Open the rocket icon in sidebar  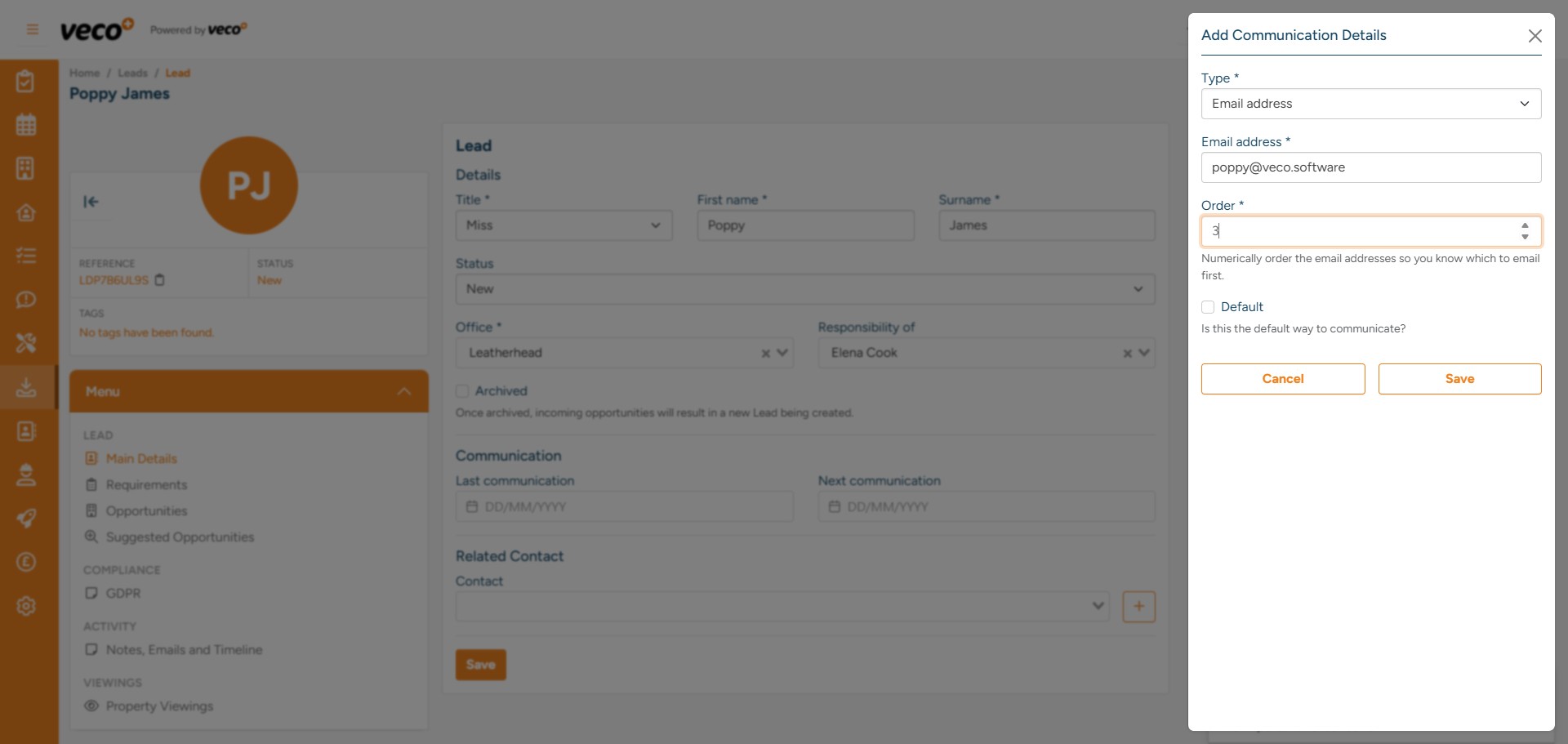pos(26,519)
